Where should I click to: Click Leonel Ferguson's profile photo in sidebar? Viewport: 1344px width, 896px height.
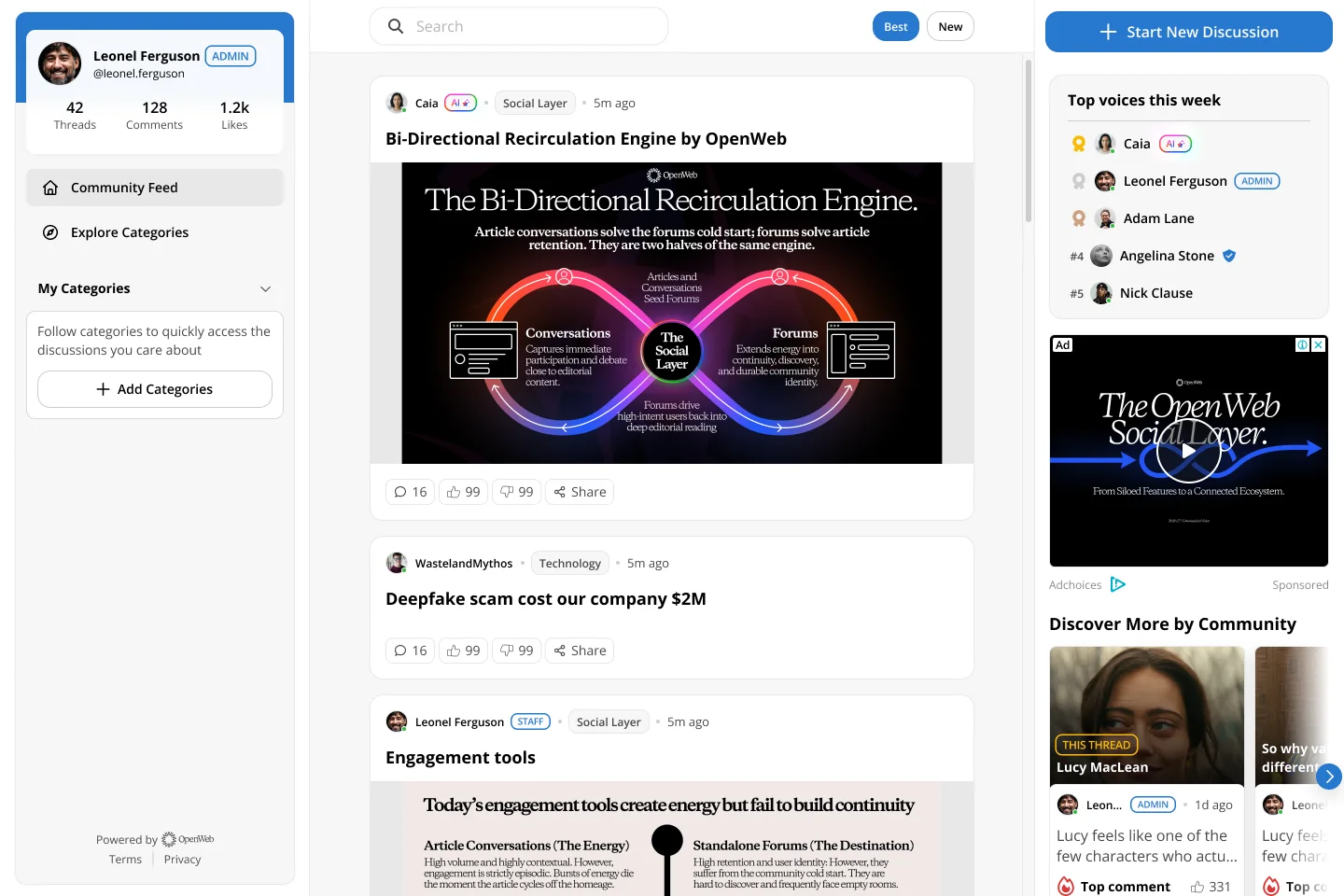click(60, 63)
